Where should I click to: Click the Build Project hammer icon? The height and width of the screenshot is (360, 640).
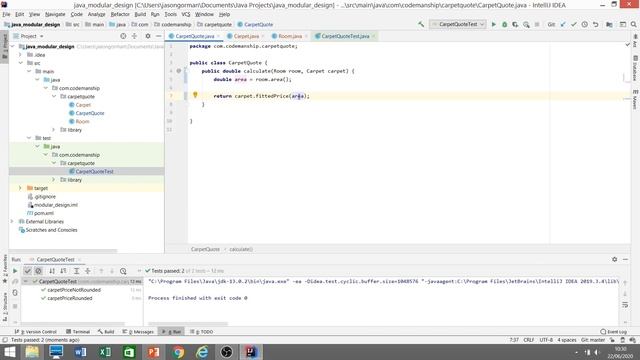[x=421, y=24]
